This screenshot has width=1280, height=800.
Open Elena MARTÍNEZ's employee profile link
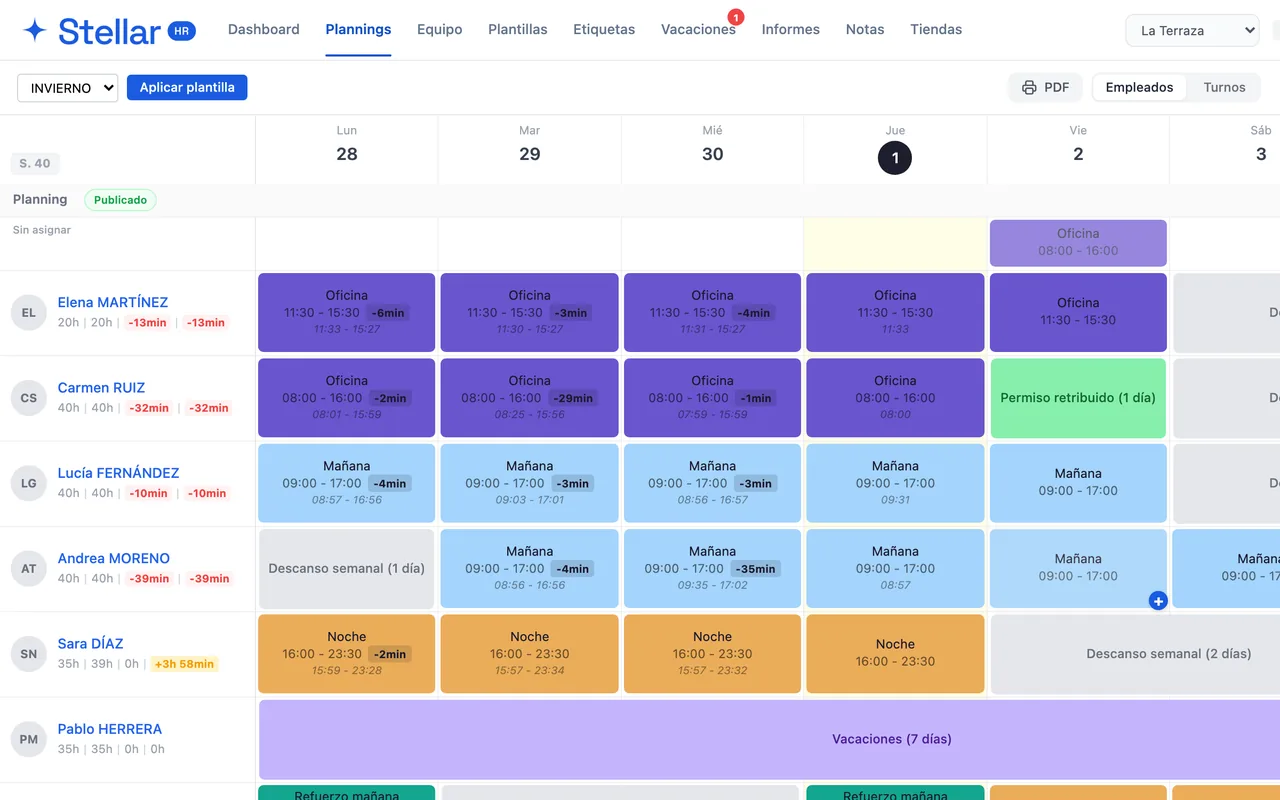(113, 303)
